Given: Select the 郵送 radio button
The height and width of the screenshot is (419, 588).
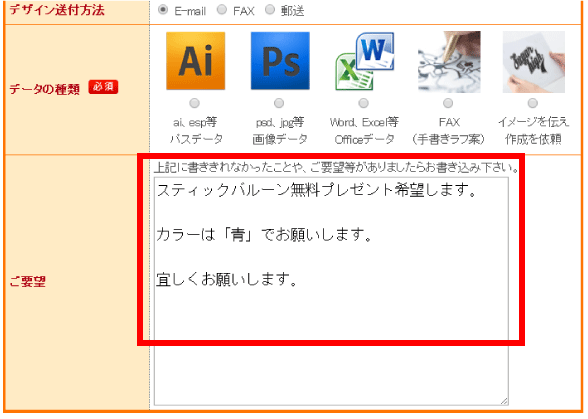Looking at the screenshot, I should coord(270,10).
